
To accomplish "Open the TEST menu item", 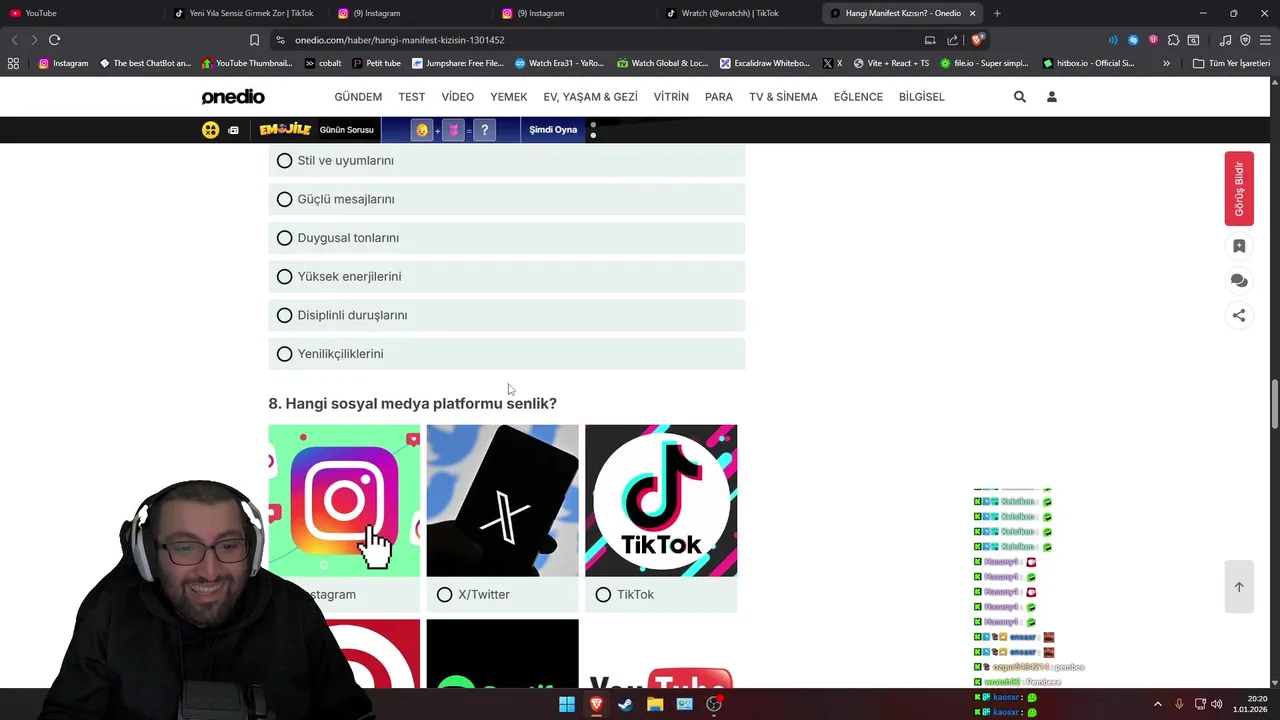I will pyautogui.click(x=412, y=97).
